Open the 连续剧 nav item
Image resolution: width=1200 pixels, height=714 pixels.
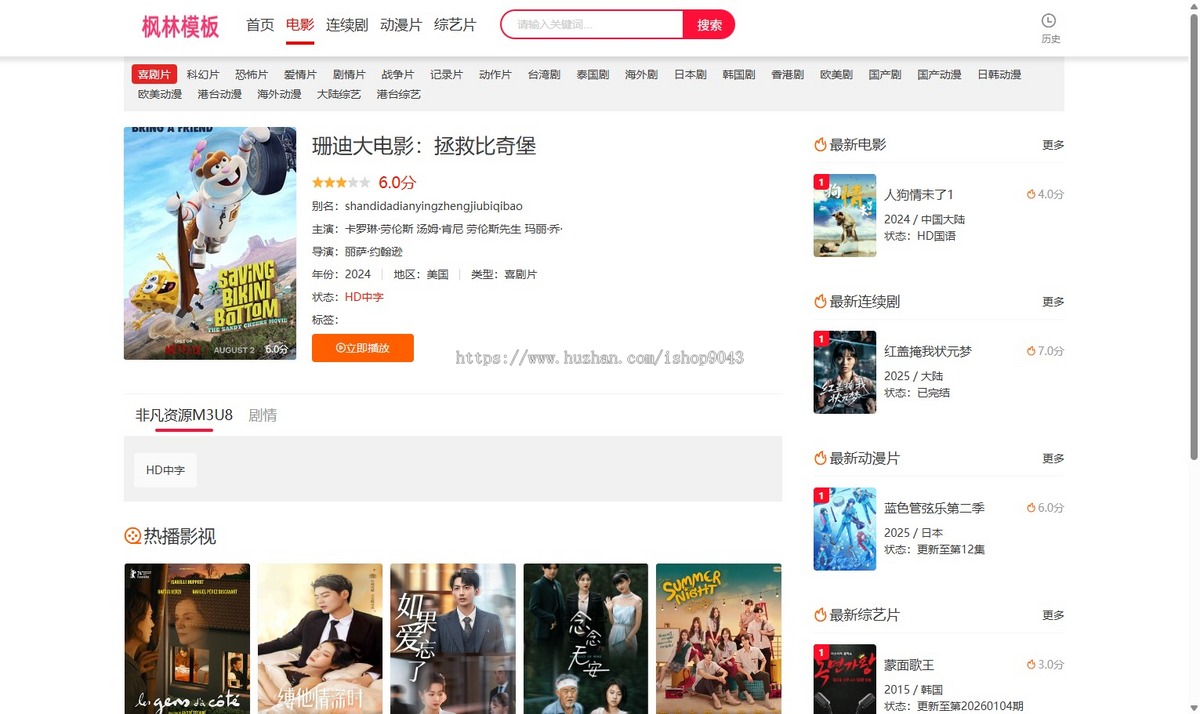347,25
